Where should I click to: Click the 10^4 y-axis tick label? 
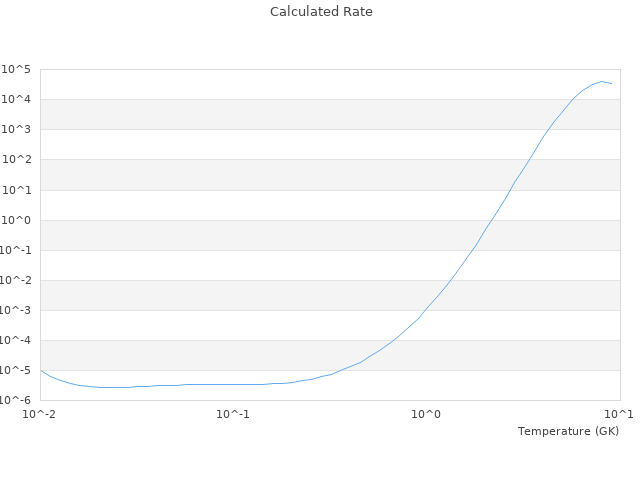pos(16,99)
